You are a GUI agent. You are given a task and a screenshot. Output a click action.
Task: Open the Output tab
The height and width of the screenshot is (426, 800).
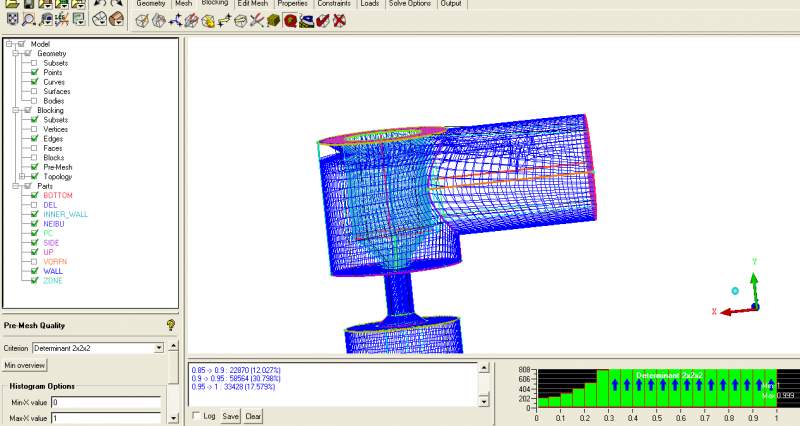451,4
